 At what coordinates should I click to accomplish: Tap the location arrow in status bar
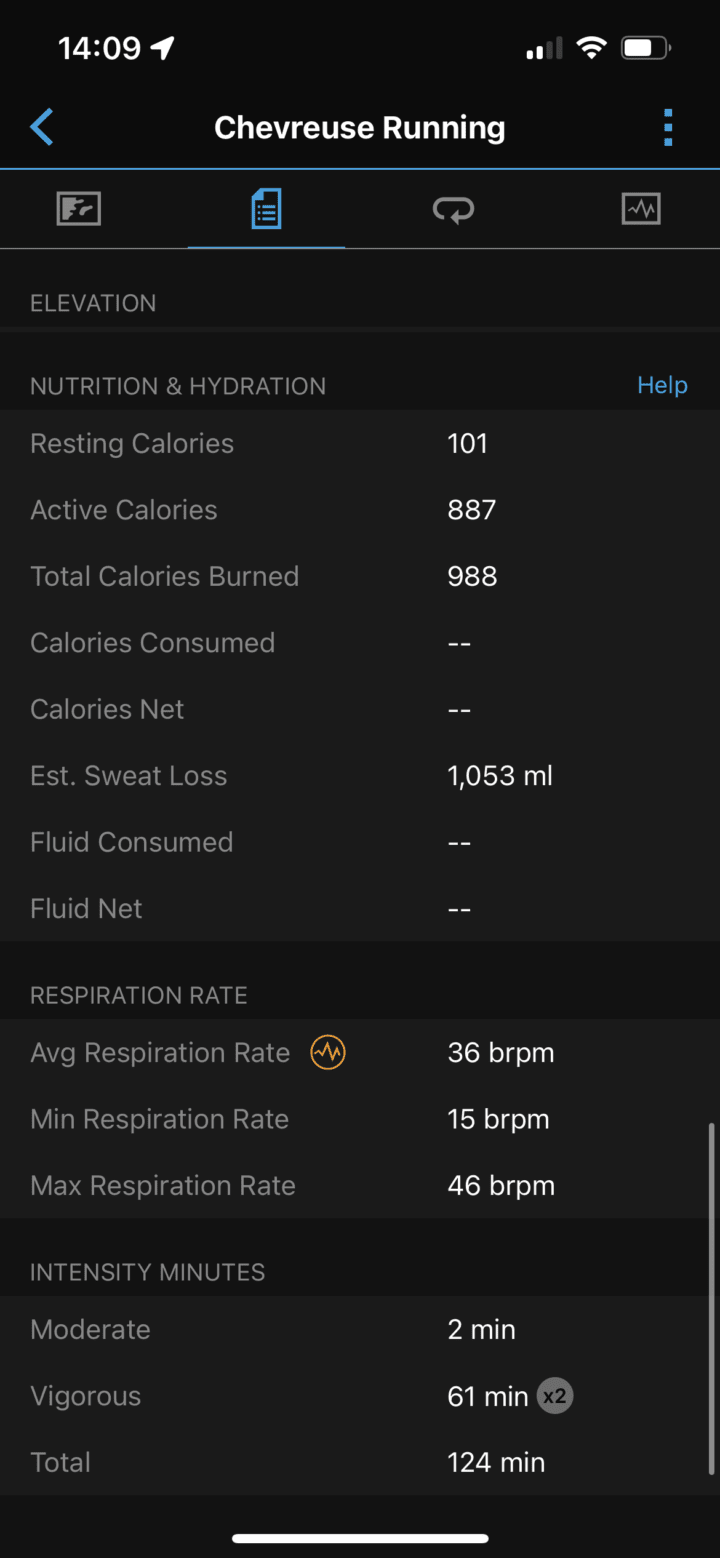tap(162, 48)
